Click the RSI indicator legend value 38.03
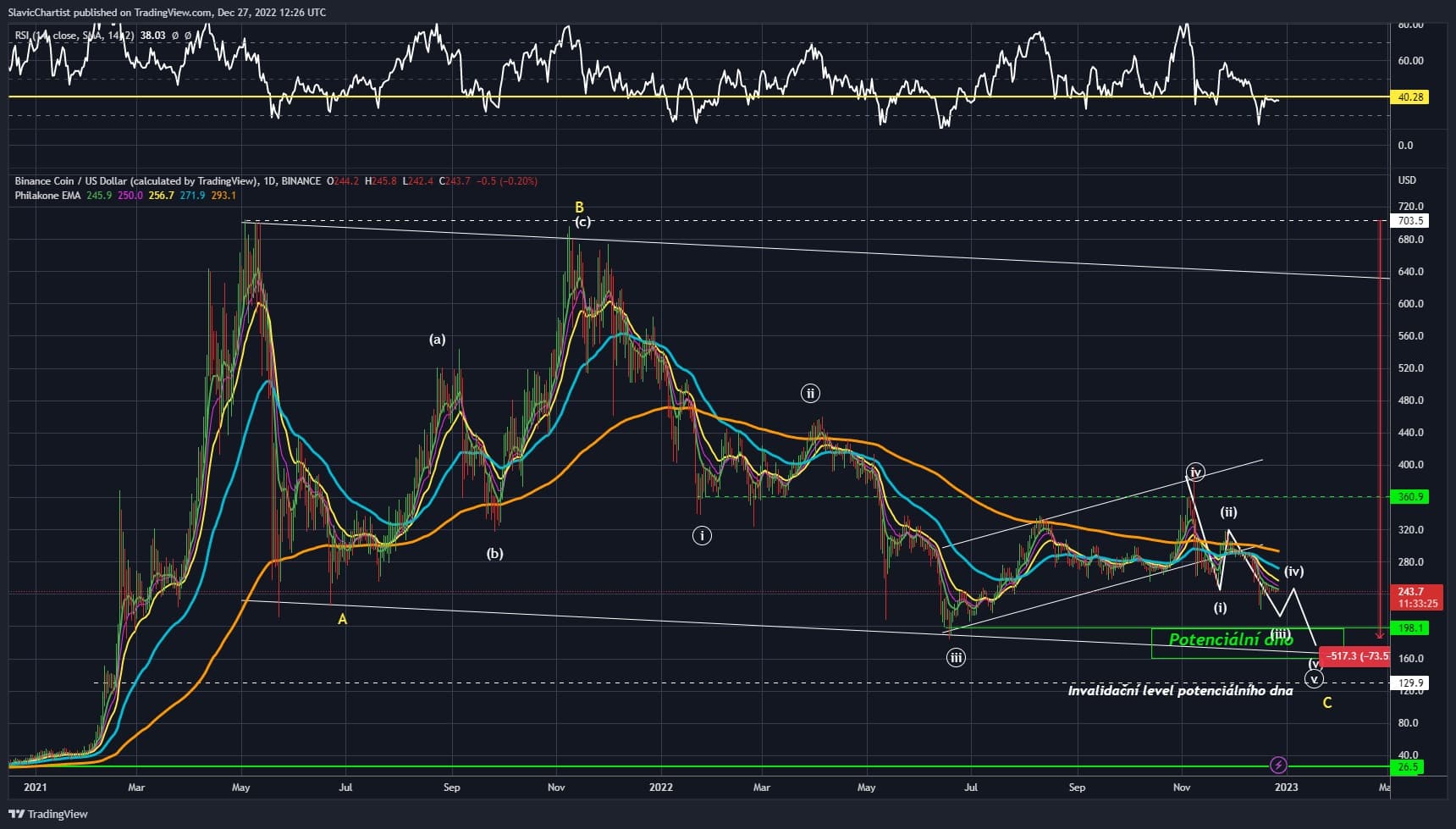Viewport: 1456px width, 829px height. [x=153, y=36]
